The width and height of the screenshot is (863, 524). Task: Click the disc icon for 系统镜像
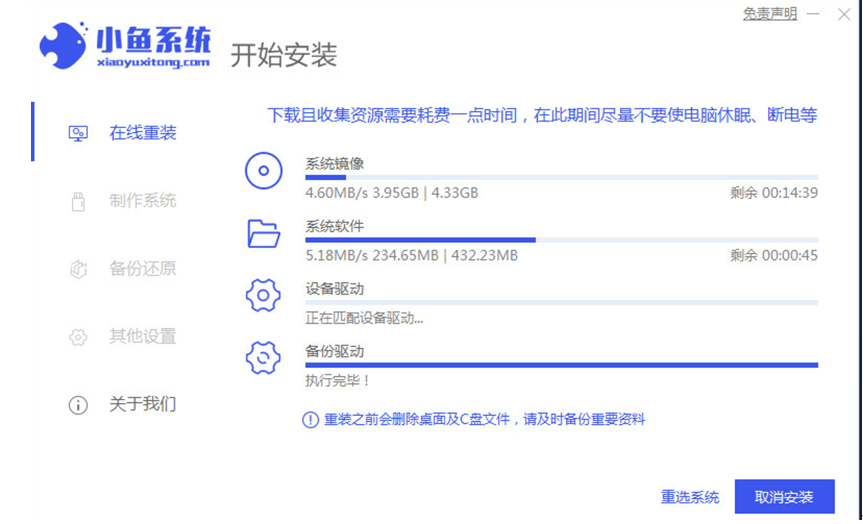(x=264, y=171)
